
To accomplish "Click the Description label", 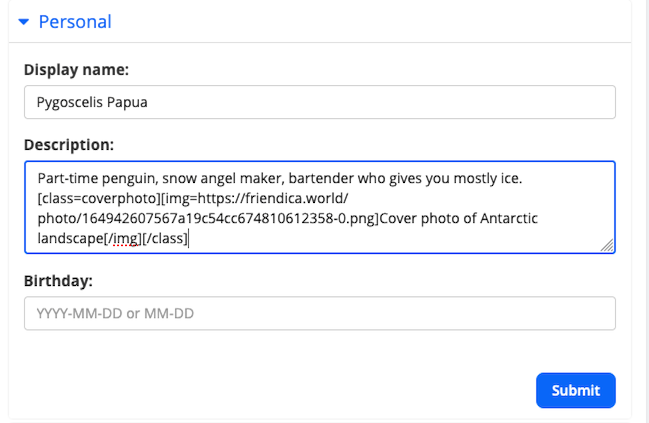I will 69,145.
